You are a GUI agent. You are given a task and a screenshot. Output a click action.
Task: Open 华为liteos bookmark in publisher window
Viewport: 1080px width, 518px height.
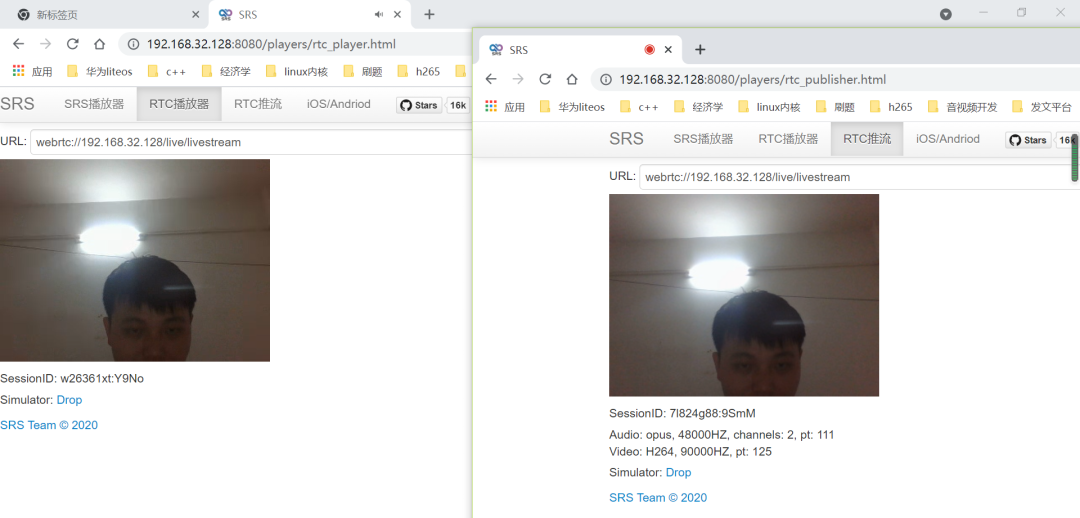[572, 107]
